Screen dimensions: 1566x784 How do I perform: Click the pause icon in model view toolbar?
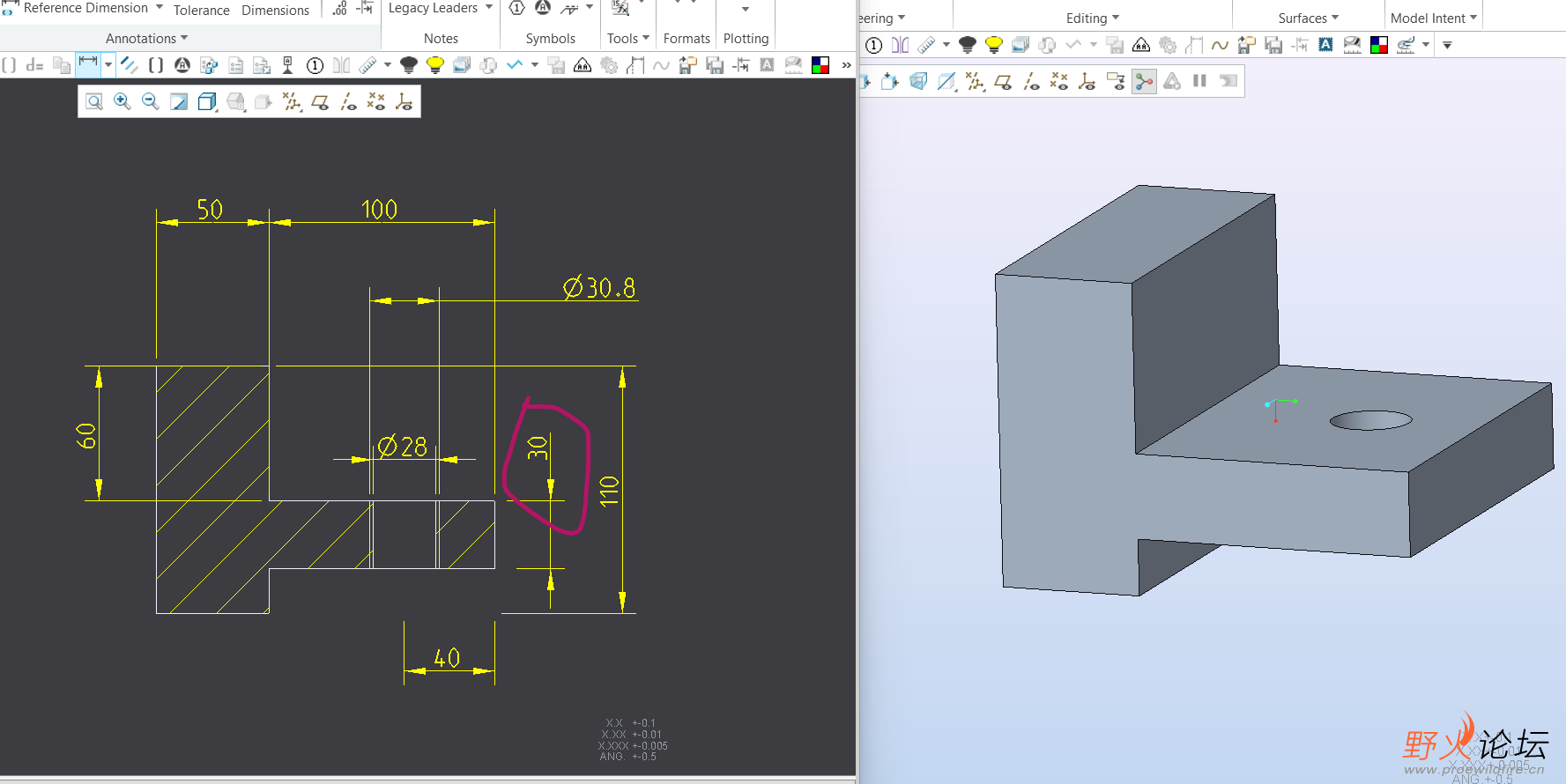pos(1199,81)
